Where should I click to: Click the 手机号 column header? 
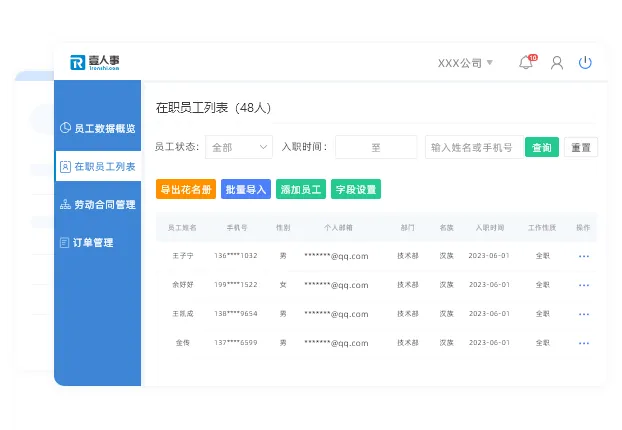237,227
